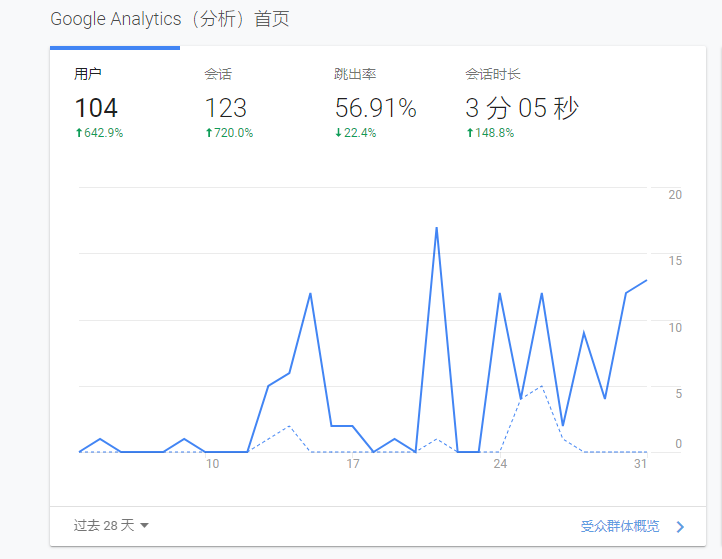Select the 用户 metric tab
Viewport: 722px width, 559px height.
[88, 74]
